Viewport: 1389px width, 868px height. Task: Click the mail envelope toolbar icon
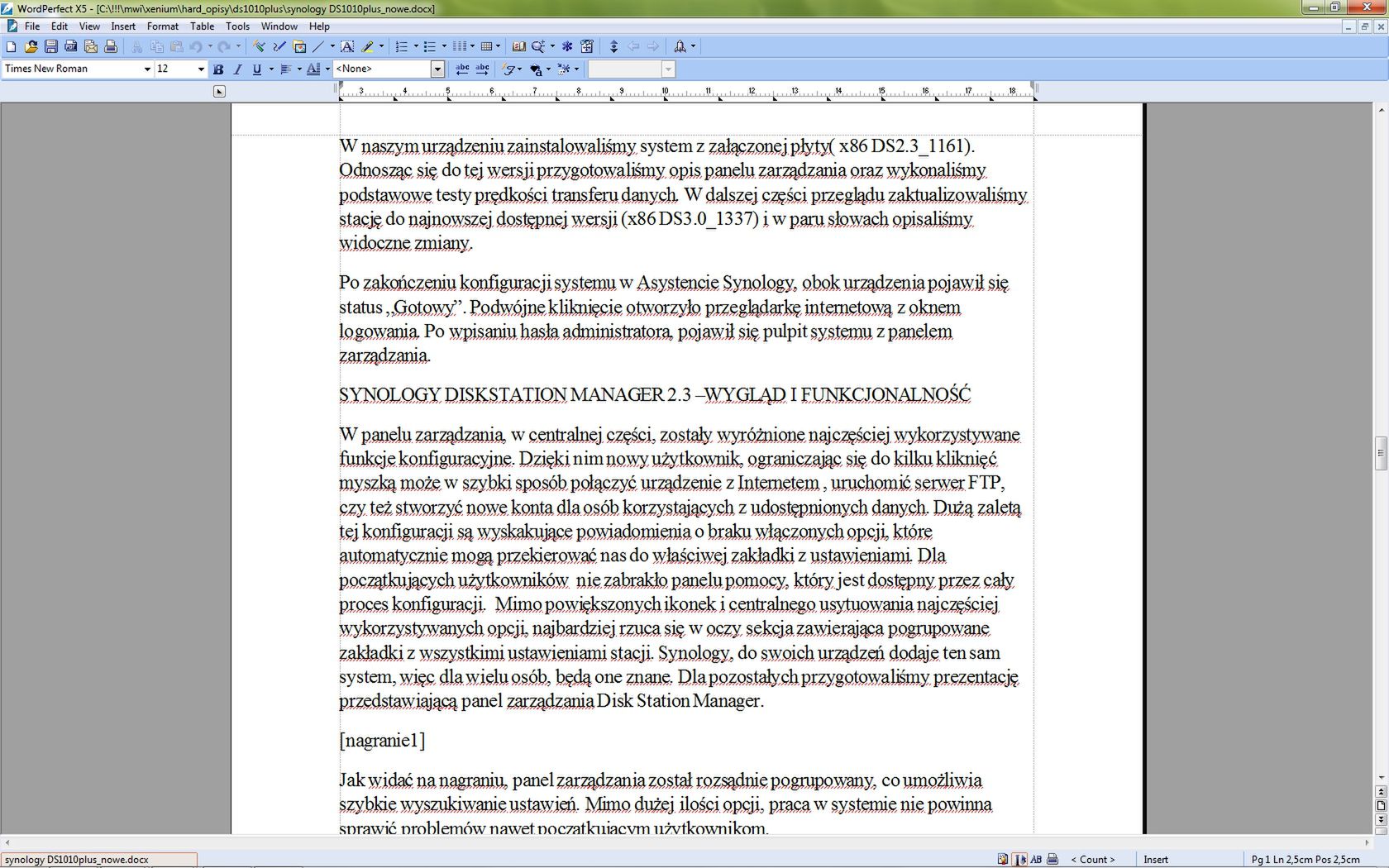(90, 47)
